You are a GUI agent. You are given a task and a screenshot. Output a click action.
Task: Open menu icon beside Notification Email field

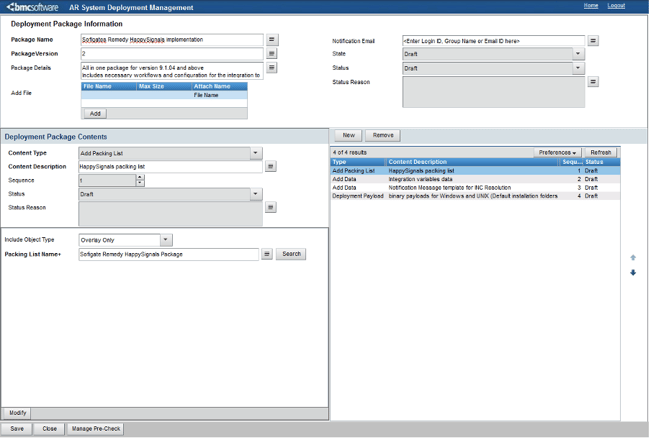pos(593,41)
